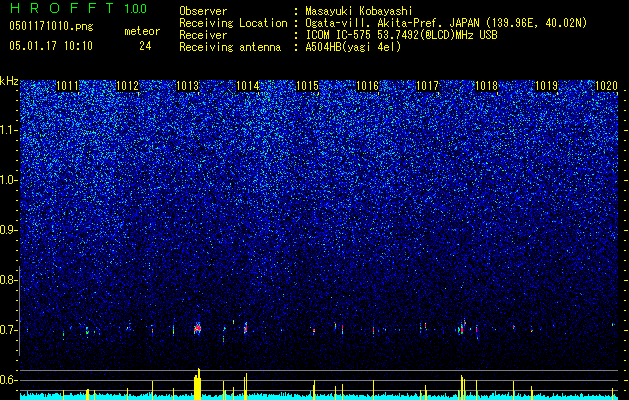Image resolution: width=629 pixels, height=400 pixels.
Task: Click the version number 1.0.0
Action: (135, 8)
